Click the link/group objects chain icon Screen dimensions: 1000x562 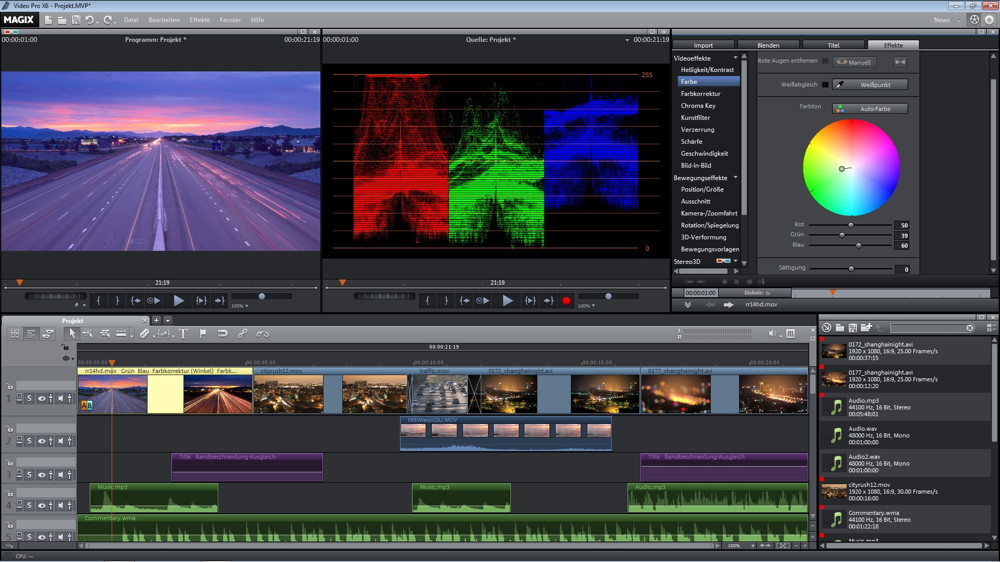coord(242,334)
